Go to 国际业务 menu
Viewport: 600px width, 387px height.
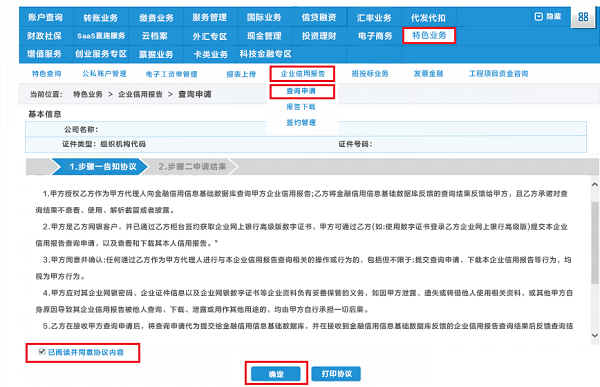click(264, 18)
